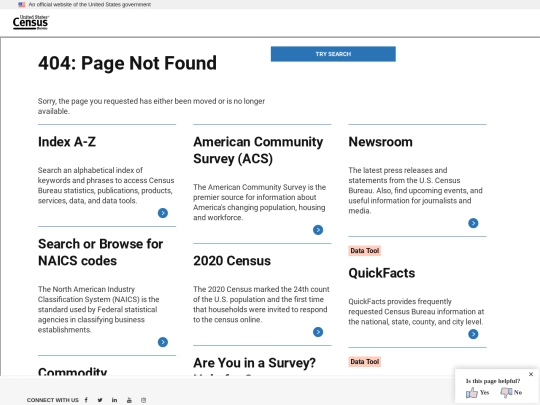Click the '404: Page Not Found' heading

(x=127, y=63)
